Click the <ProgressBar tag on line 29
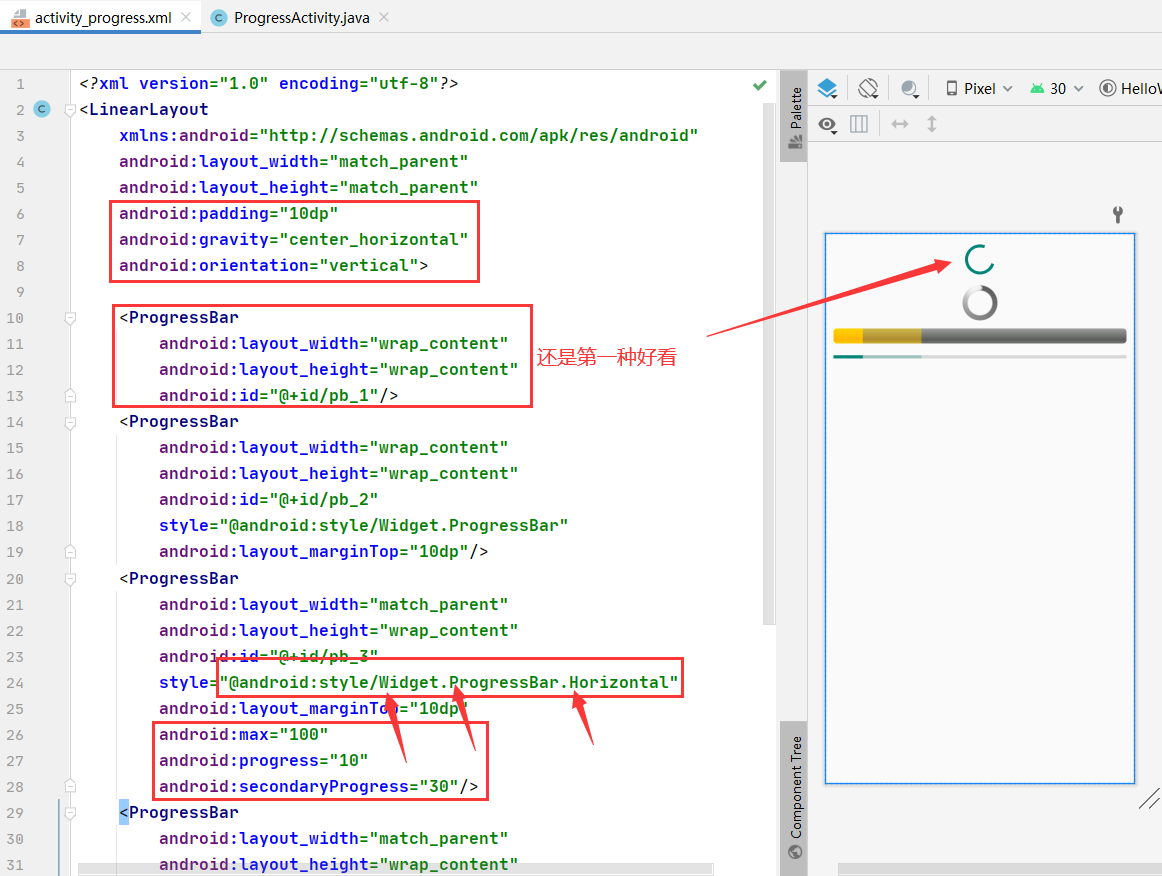 pyautogui.click(x=179, y=813)
